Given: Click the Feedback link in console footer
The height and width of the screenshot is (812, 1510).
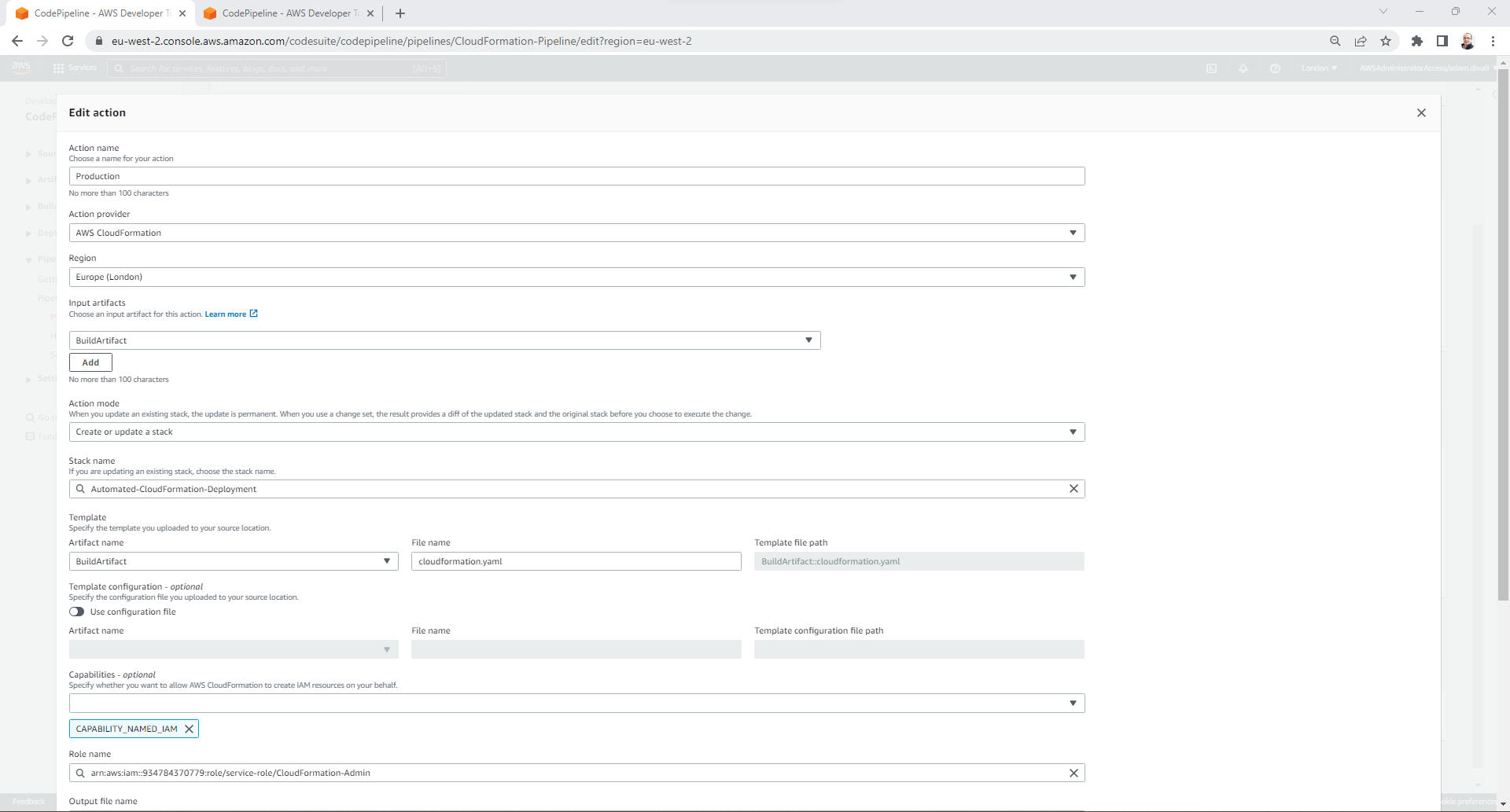Looking at the screenshot, I should point(28,802).
